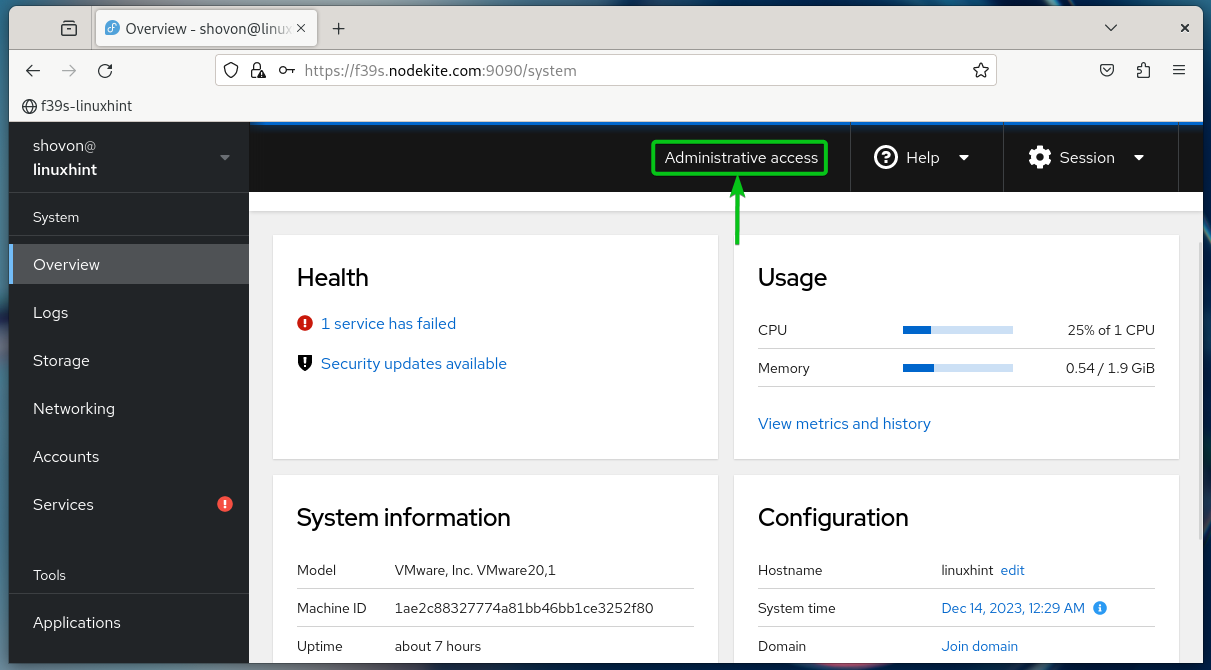The width and height of the screenshot is (1211, 670).
Task: Open the Firefox hamburger menu
Action: (x=1179, y=71)
